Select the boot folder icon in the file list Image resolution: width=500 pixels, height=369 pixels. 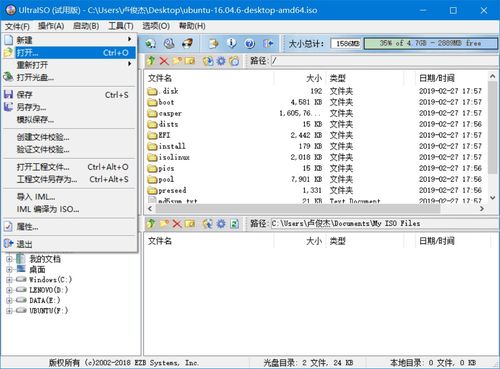point(152,102)
